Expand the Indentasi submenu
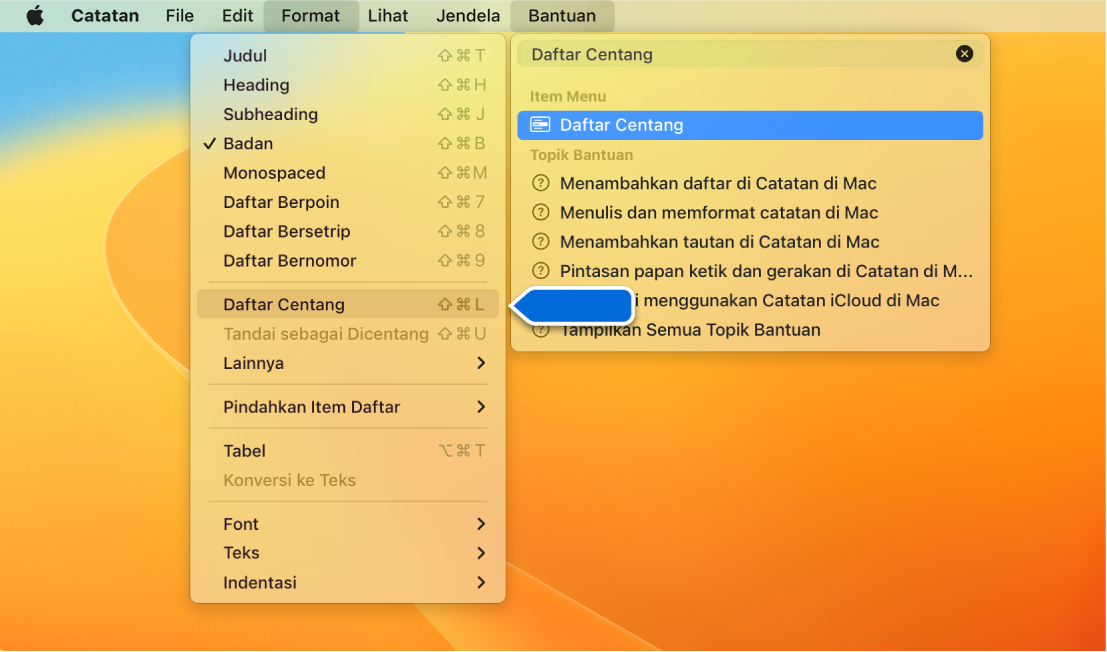 [348, 583]
